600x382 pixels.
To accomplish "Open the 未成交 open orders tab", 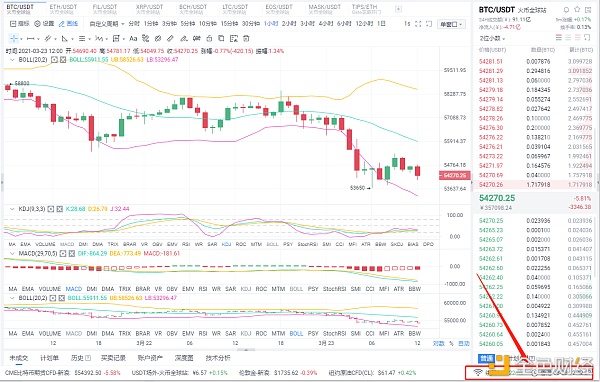I will coord(18,358).
